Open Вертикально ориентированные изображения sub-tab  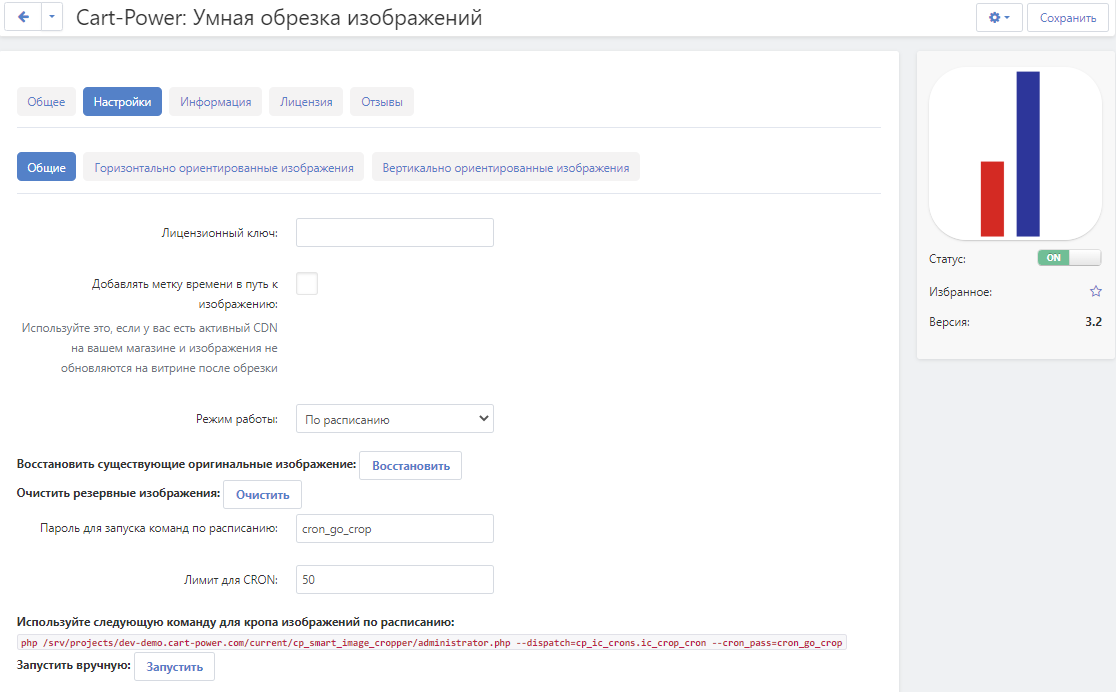coord(505,167)
